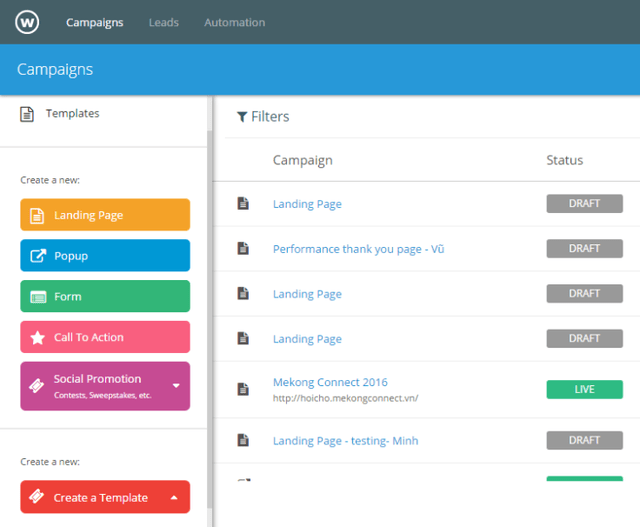This screenshot has height=527, width=640.
Task: Click the page icon beside Mekong Connect 2016
Action: (242, 389)
